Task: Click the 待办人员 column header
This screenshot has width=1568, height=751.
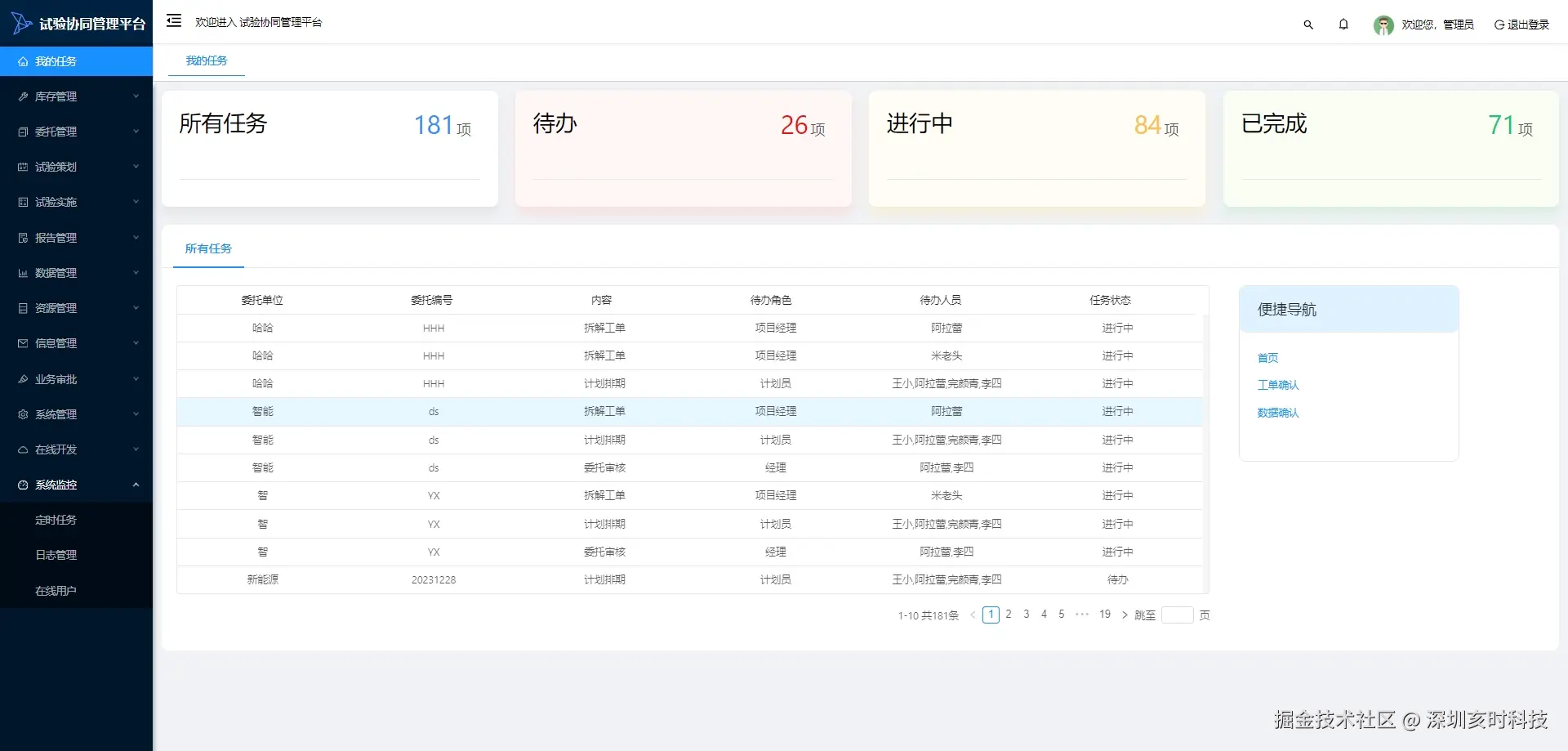Action: (941, 300)
